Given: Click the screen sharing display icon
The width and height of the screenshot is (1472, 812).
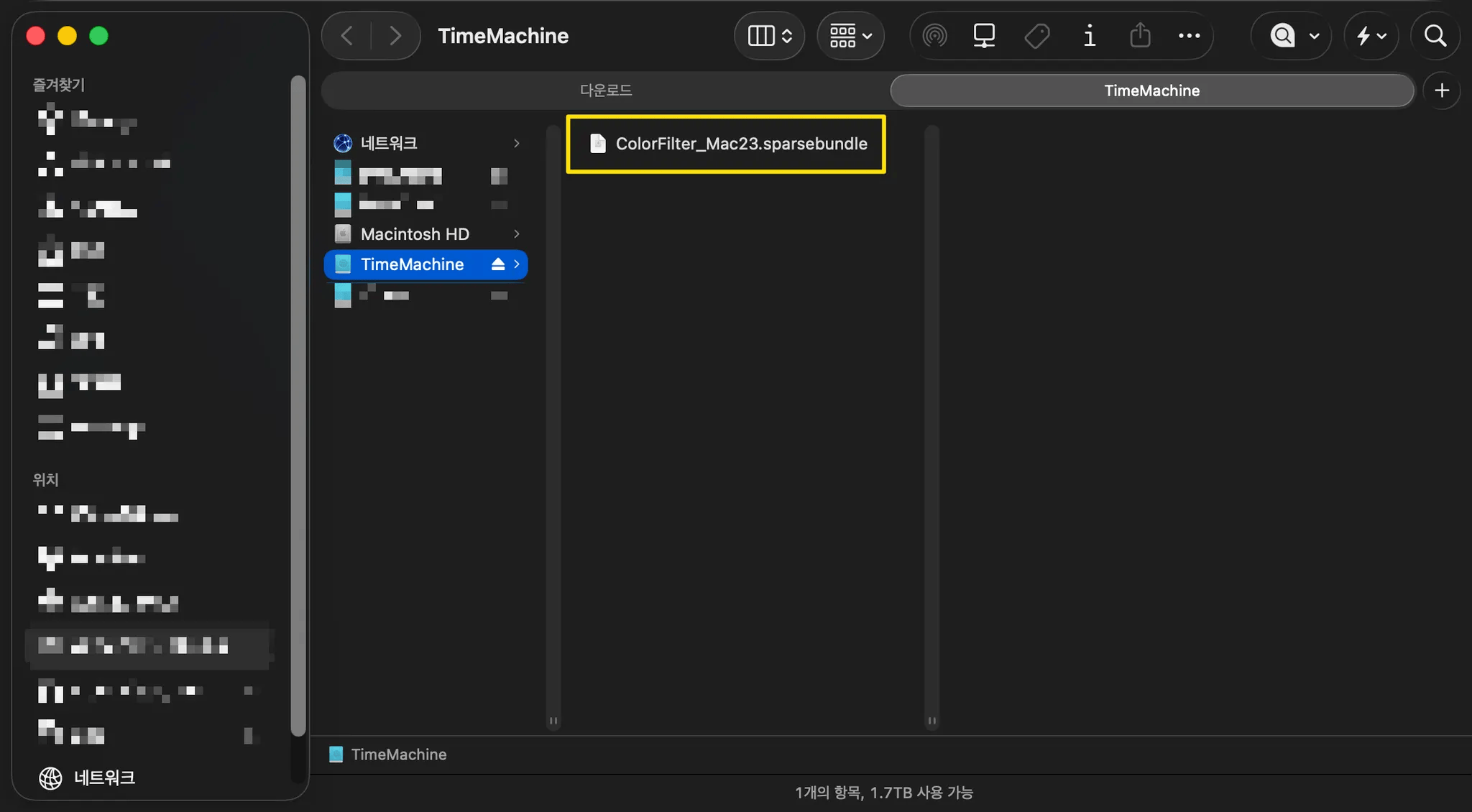Looking at the screenshot, I should (984, 35).
